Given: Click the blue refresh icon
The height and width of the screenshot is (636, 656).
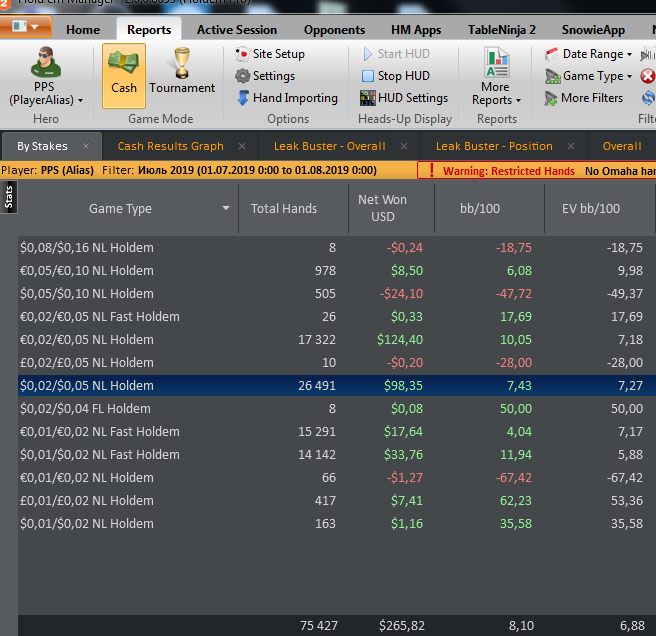Looking at the screenshot, I should [648, 98].
